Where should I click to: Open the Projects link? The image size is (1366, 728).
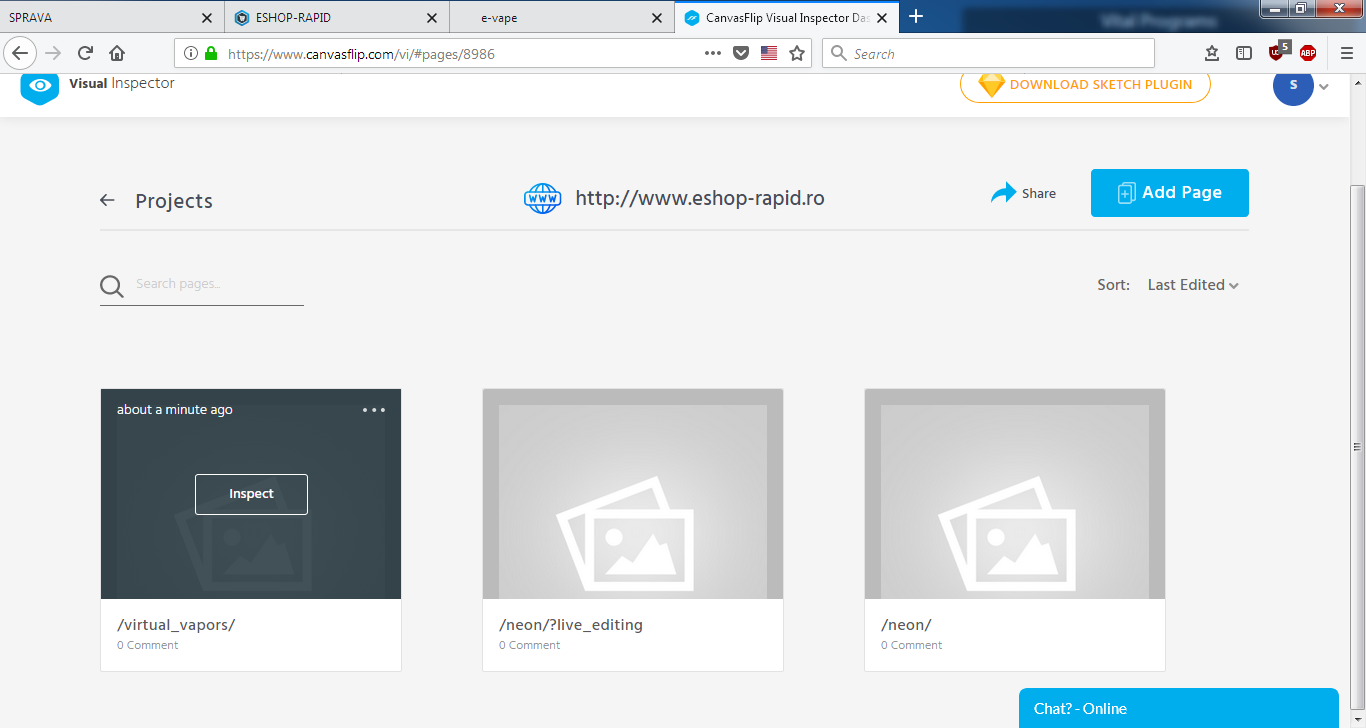[x=174, y=201]
